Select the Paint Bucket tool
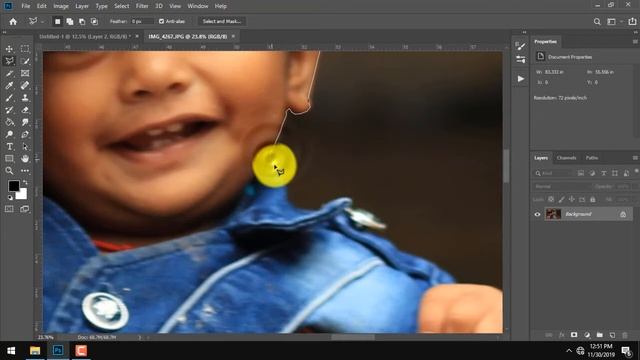Viewport: 640px width, 360px height. pos(9,122)
